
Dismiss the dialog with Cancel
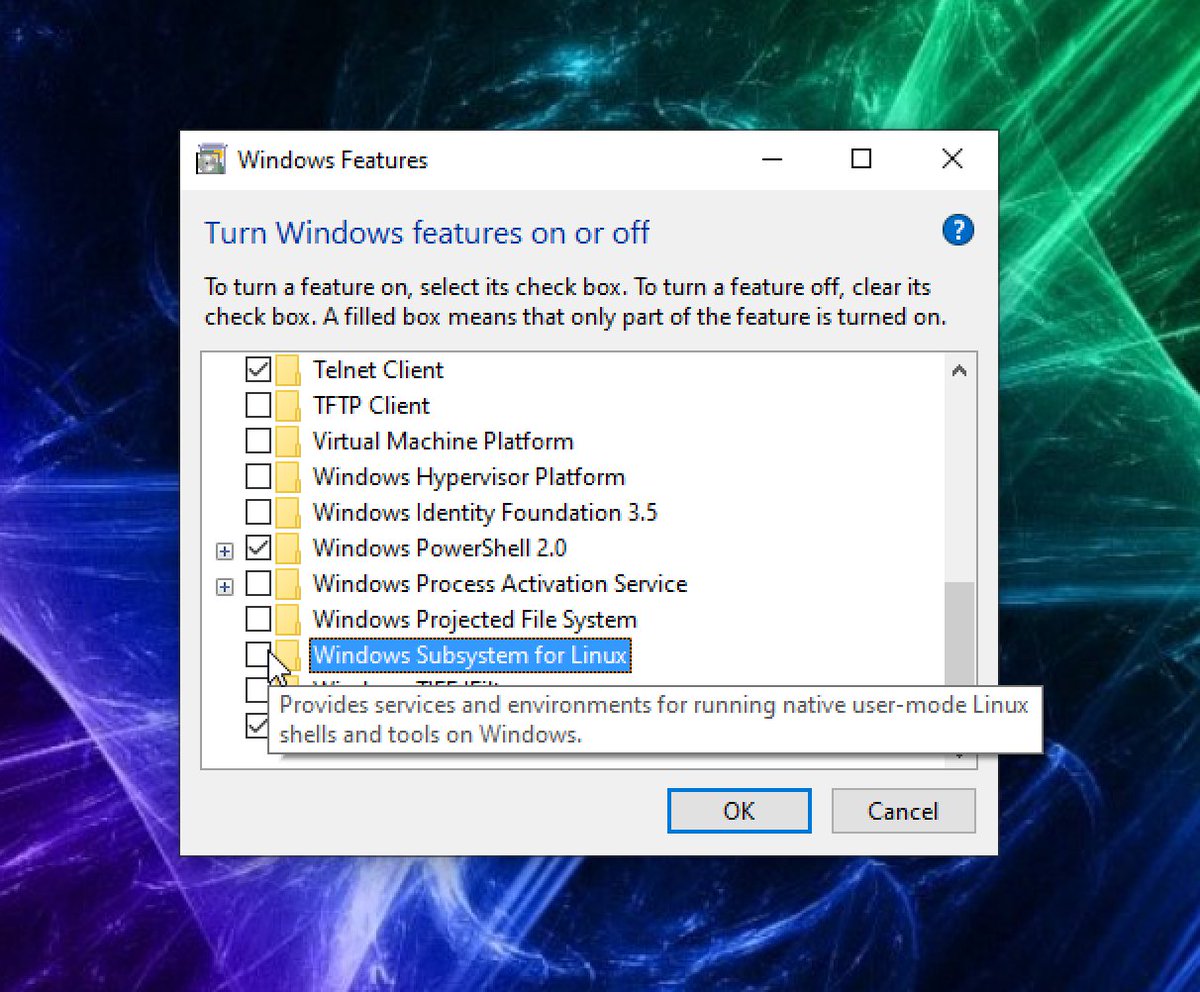(x=903, y=811)
